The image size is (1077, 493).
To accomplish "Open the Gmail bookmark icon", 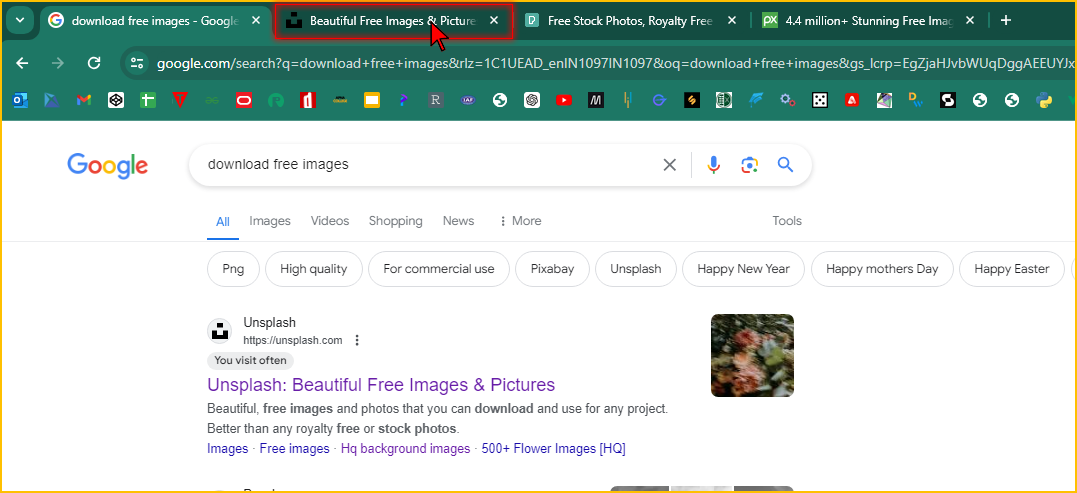I will click(x=84, y=100).
